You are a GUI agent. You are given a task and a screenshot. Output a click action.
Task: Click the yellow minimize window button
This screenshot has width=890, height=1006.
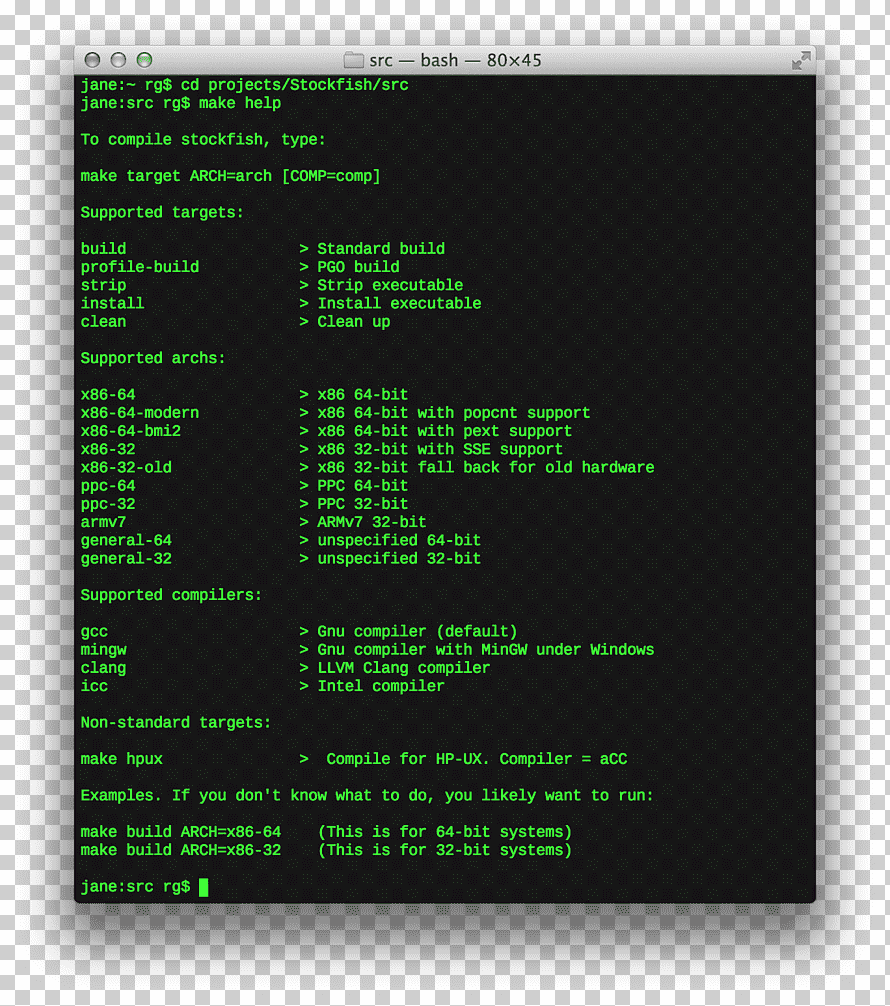point(119,60)
